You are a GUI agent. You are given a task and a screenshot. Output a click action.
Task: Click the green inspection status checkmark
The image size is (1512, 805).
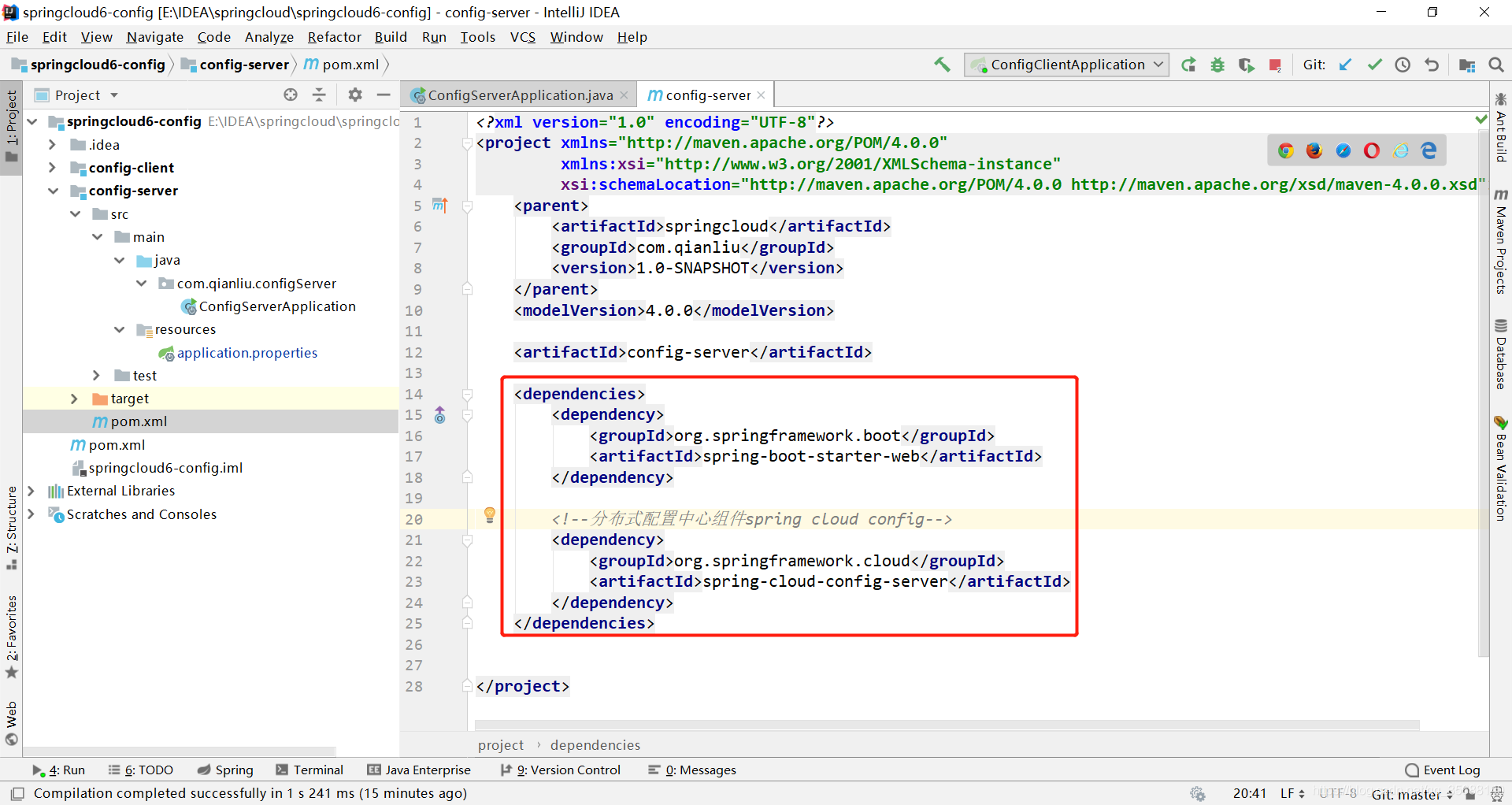1481,120
